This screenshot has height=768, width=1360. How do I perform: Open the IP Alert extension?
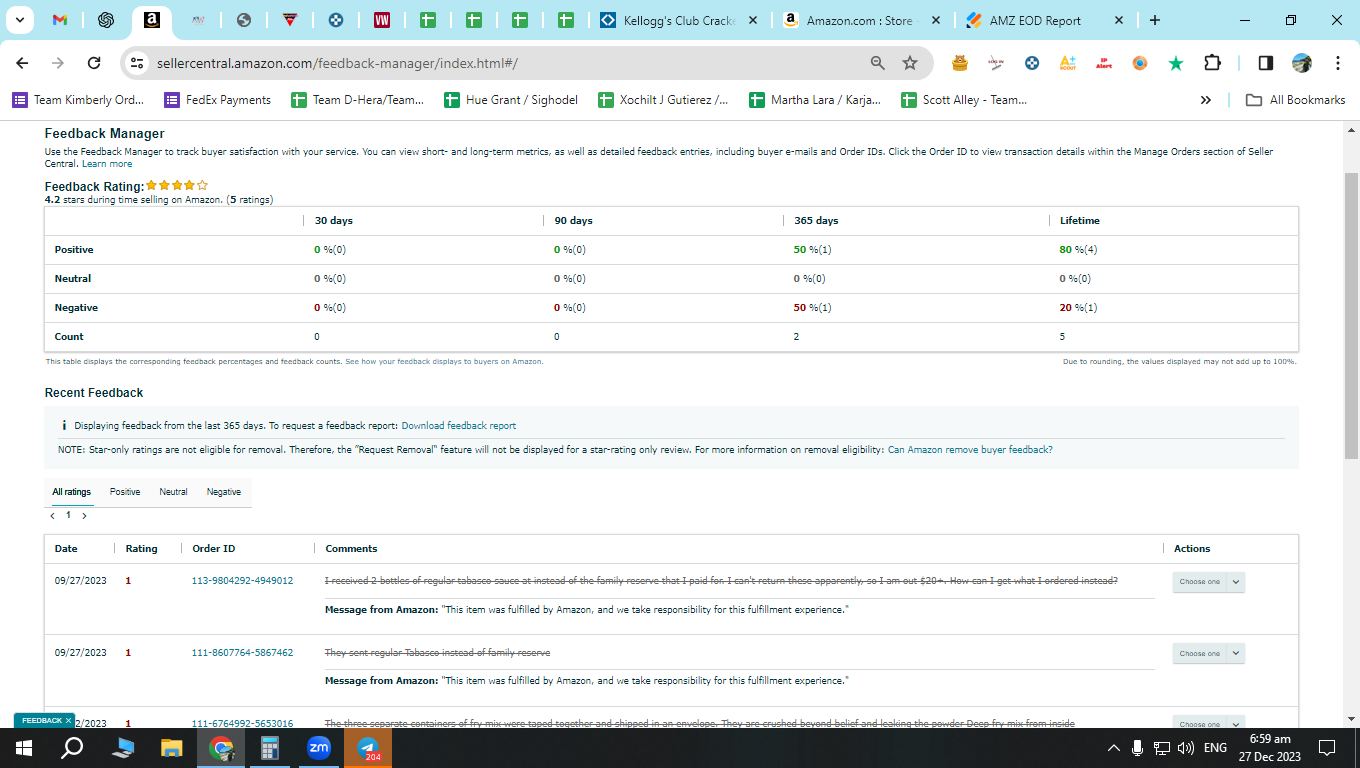click(1104, 63)
